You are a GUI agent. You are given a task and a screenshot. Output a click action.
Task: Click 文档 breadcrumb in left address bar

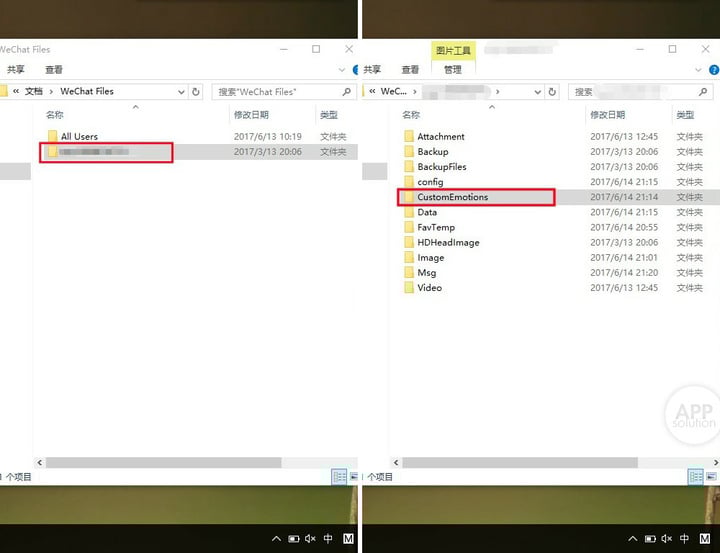[34, 91]
